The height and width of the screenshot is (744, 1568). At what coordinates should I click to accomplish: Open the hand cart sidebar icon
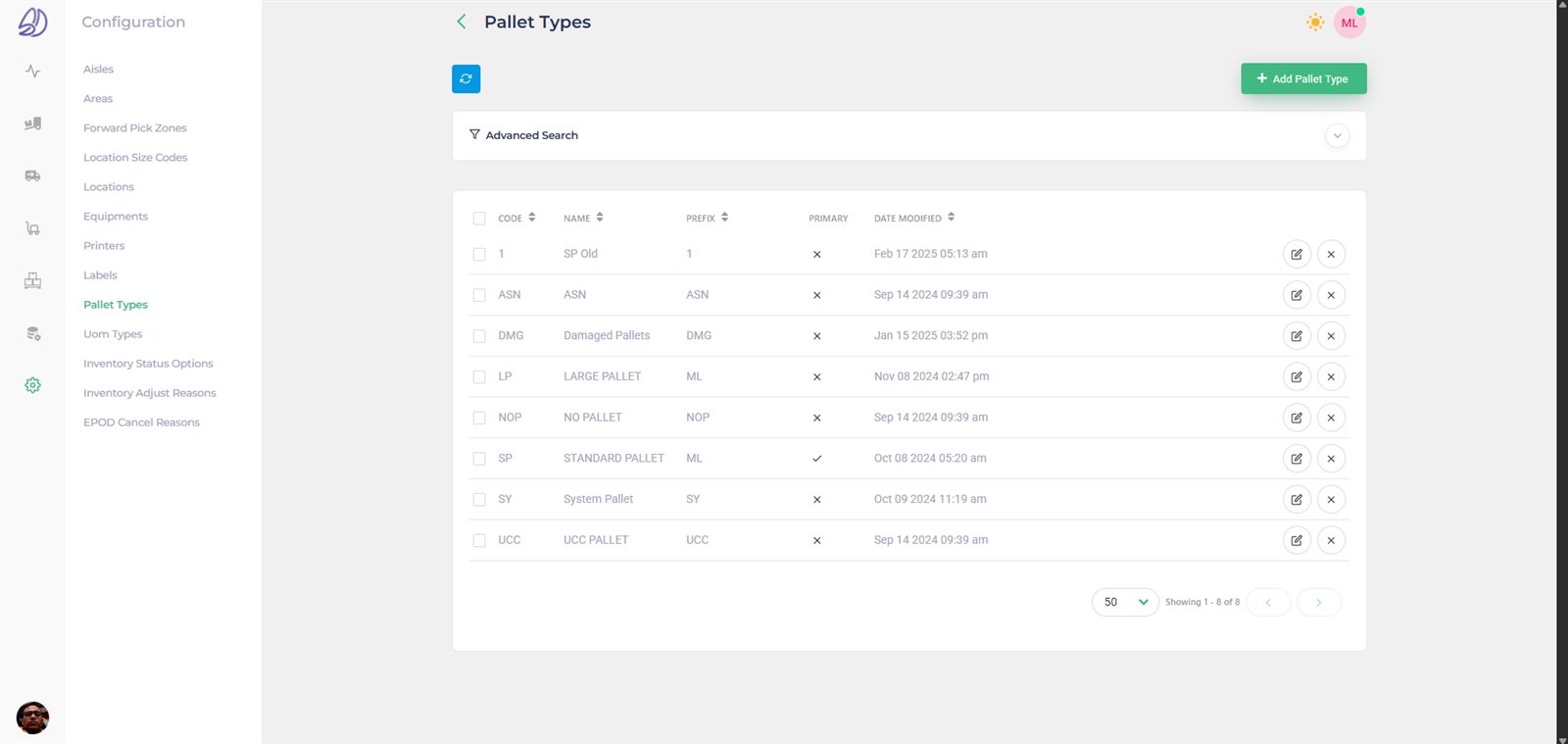pos(32,228)
